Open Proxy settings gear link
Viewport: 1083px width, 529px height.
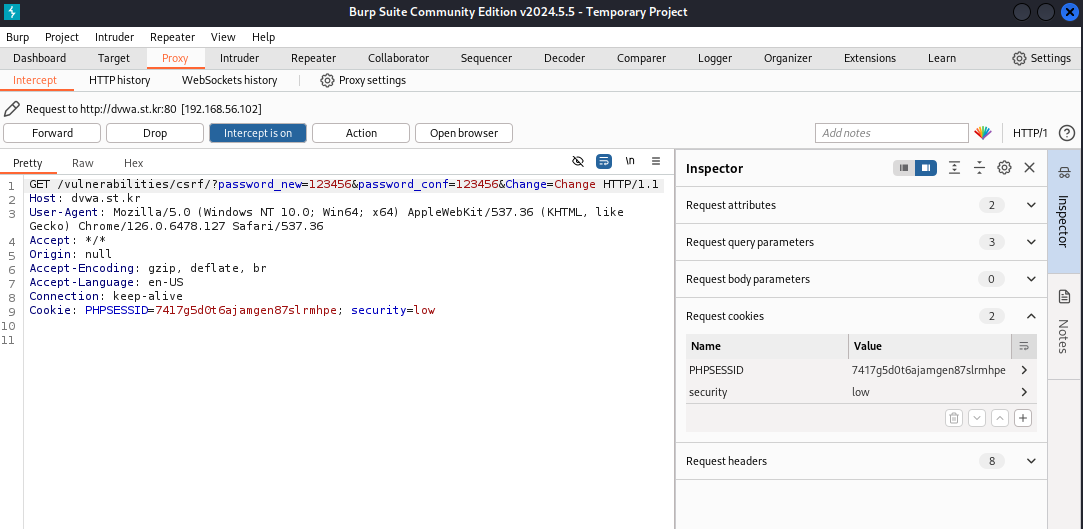[363, 80]
